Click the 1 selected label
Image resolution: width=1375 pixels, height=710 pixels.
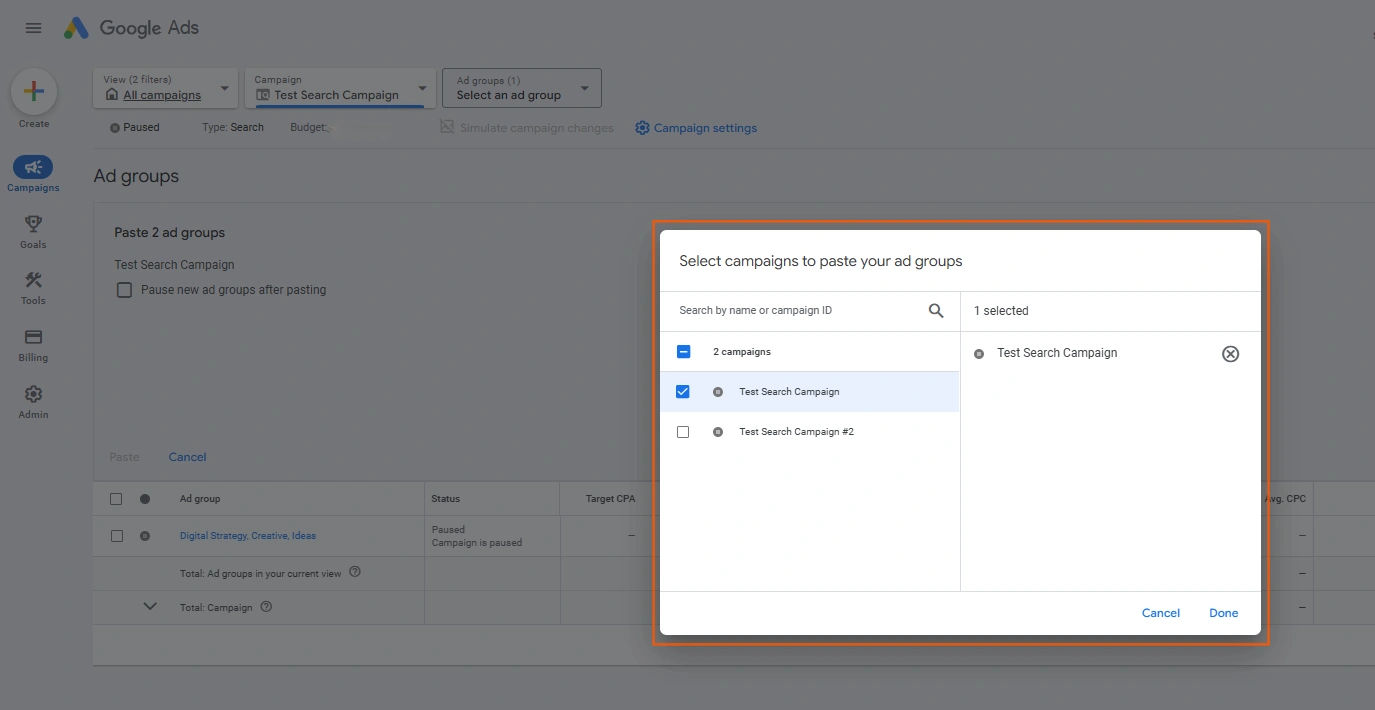point(1001,311)
